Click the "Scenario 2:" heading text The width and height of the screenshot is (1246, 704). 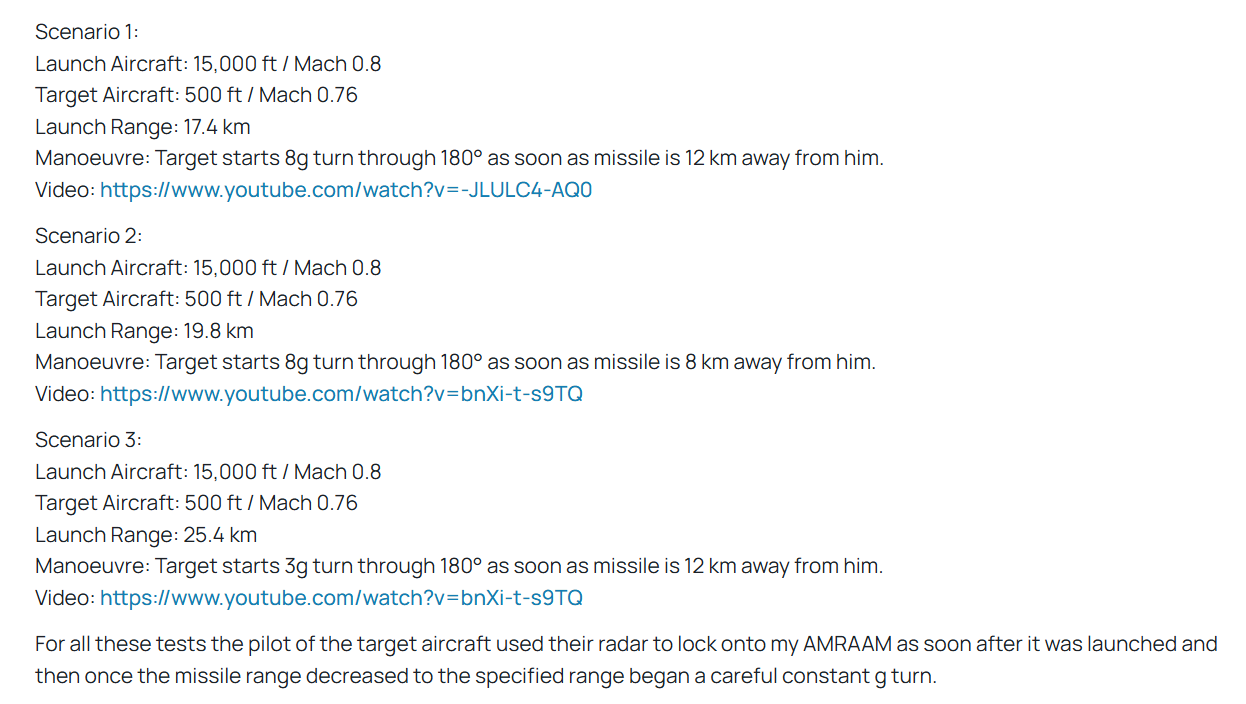pyautogui.click(x=89, y=236)
